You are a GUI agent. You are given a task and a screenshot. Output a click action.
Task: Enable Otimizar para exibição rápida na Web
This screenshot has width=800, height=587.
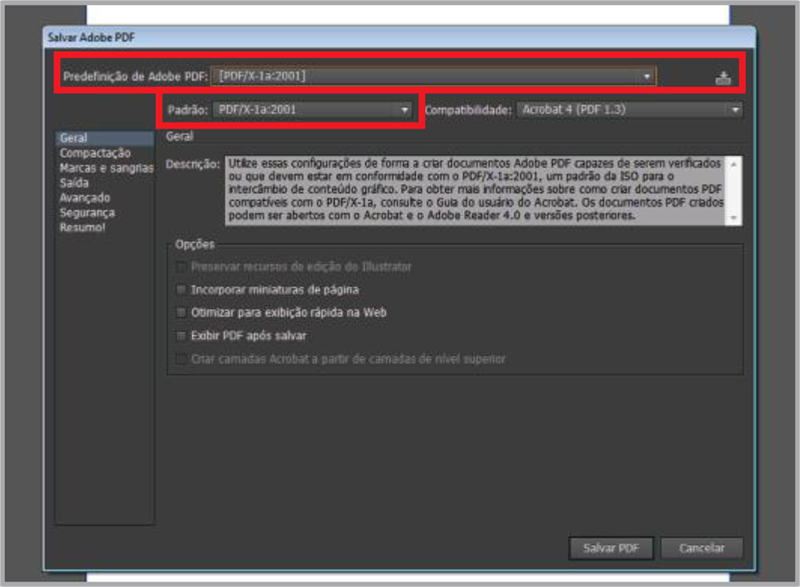click(x=181, y=313)
